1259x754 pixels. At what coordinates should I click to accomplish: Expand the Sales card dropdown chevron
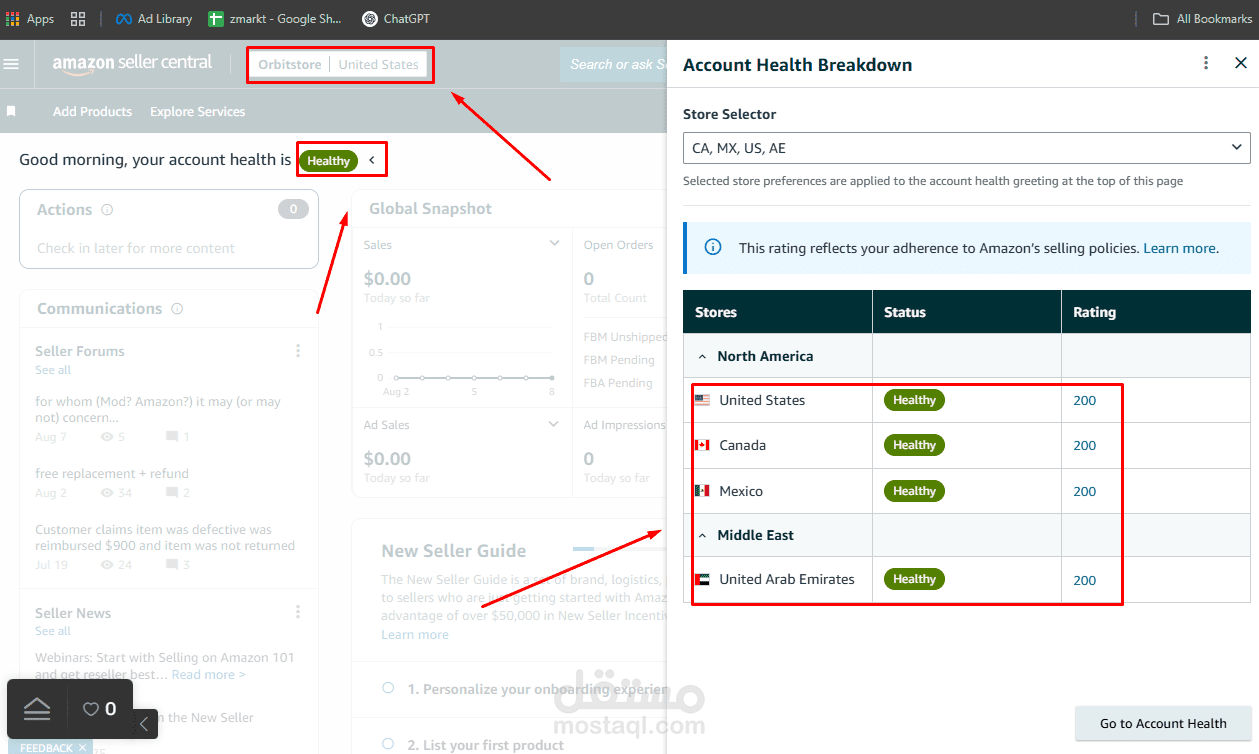click(554, 244)
